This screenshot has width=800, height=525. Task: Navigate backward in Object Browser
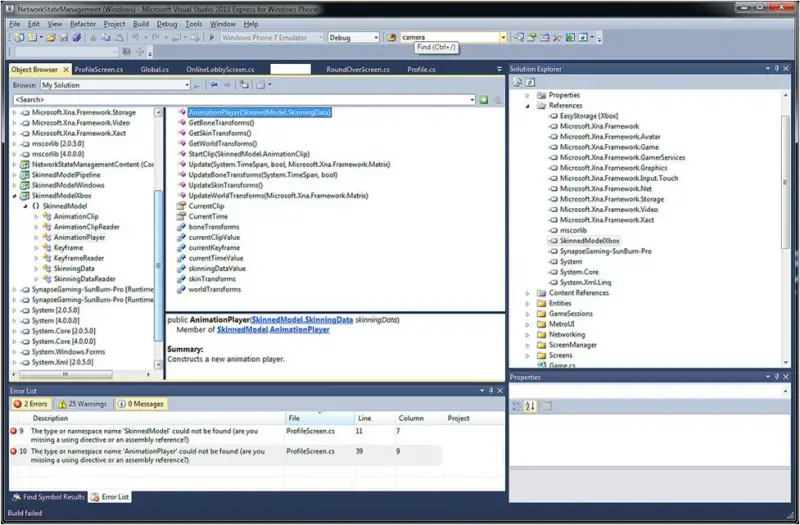214,85
